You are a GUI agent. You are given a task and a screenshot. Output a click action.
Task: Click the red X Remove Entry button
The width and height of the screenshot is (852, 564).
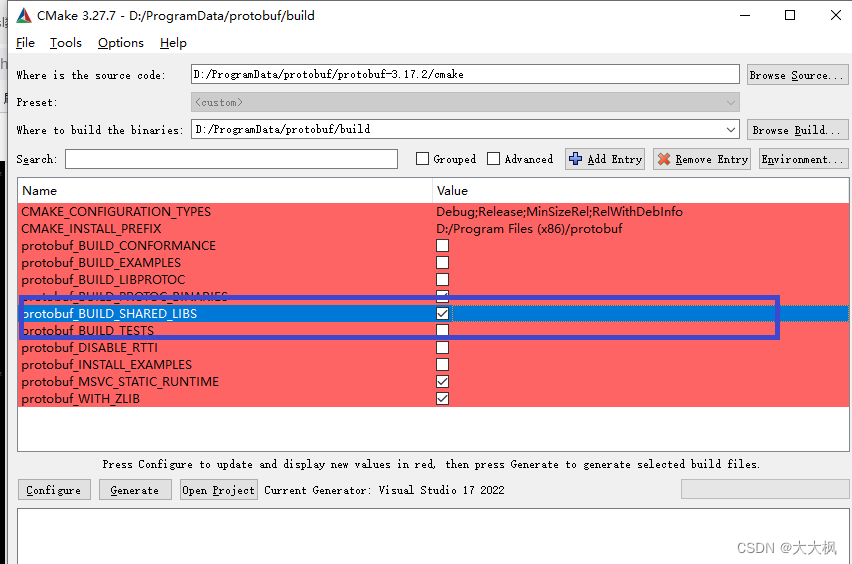pyautogui.click(x=702, y=159)
